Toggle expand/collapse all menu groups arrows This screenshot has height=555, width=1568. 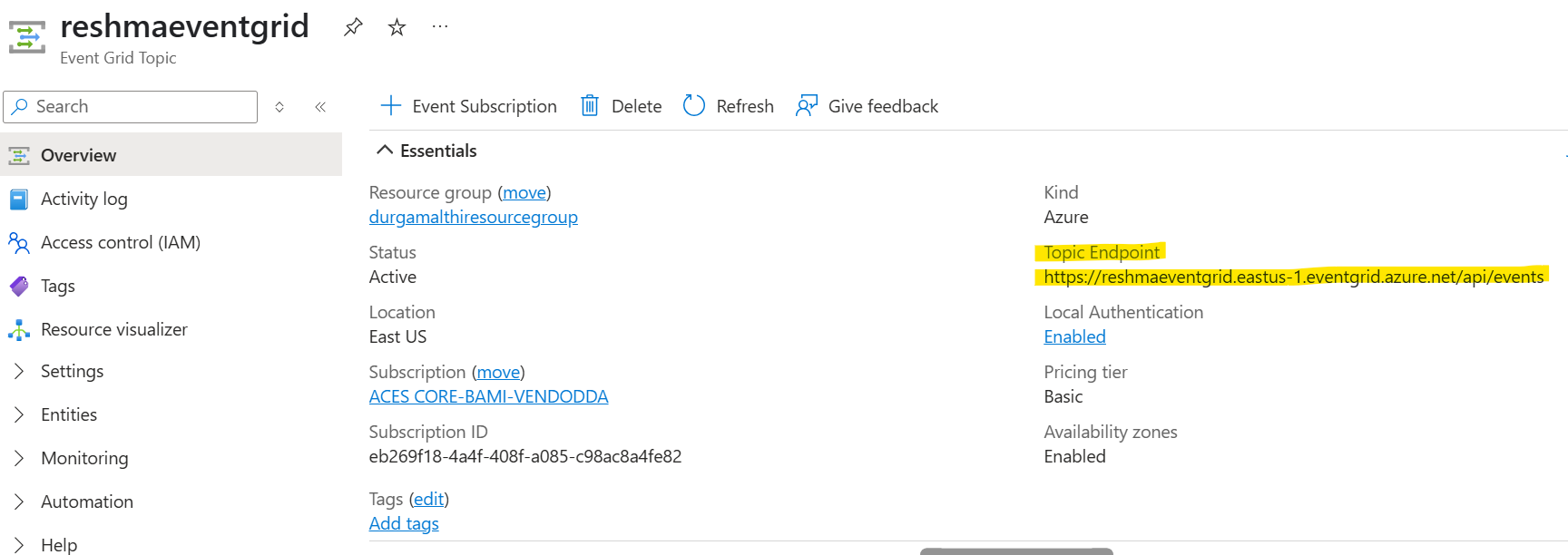point(279,107)
